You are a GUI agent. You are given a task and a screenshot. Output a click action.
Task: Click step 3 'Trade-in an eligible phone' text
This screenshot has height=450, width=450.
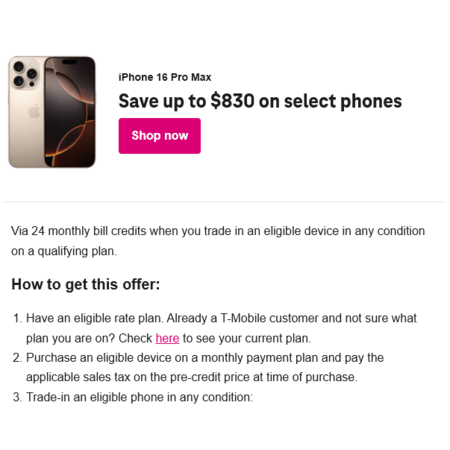click(x=139, y=397)
